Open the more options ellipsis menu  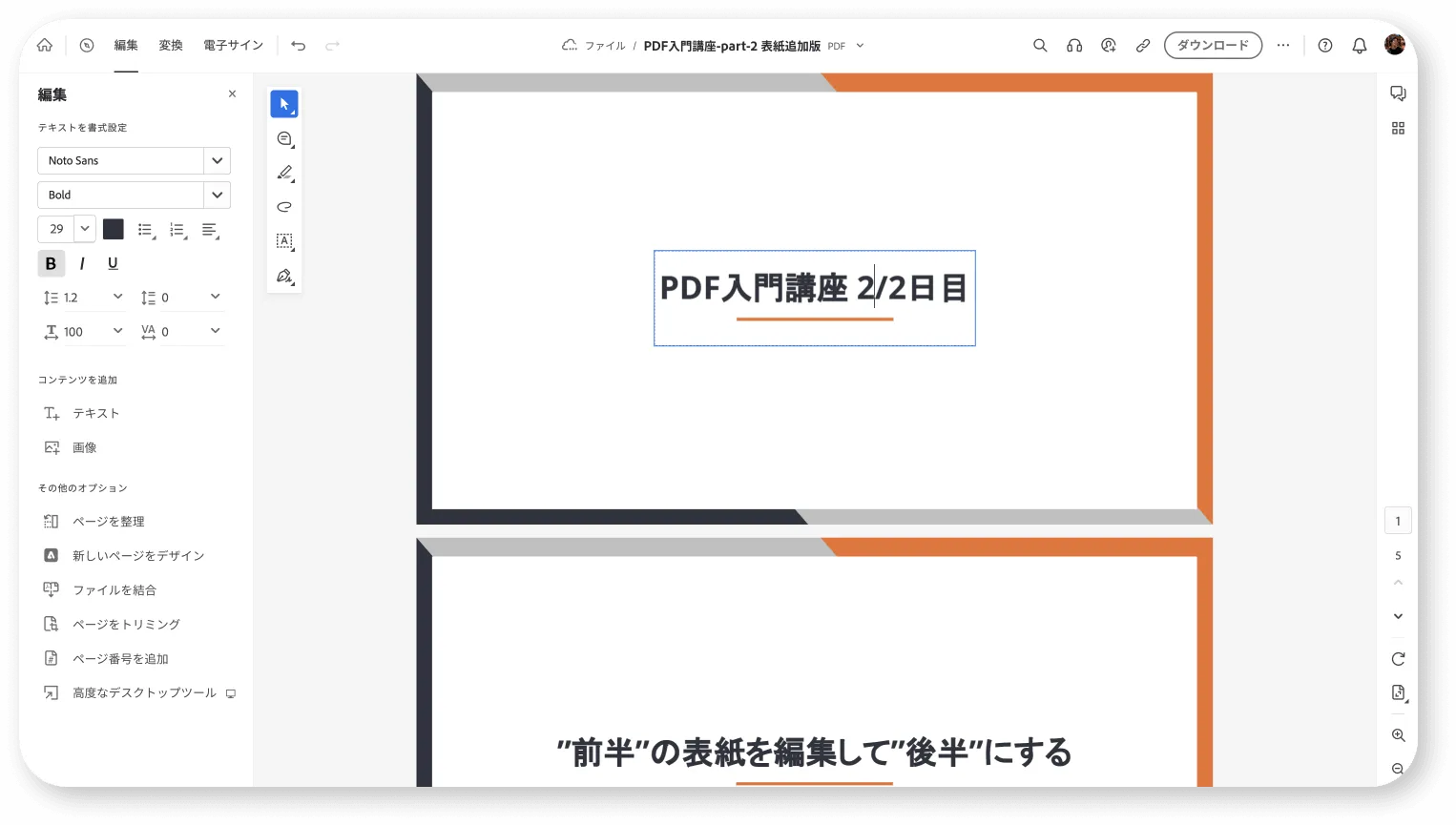1283,45
